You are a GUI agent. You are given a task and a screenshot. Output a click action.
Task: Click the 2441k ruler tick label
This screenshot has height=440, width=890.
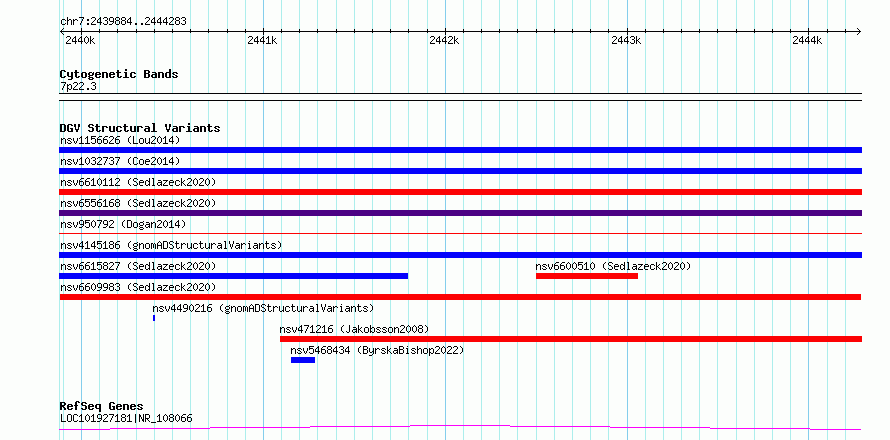[x=262, y=40]
